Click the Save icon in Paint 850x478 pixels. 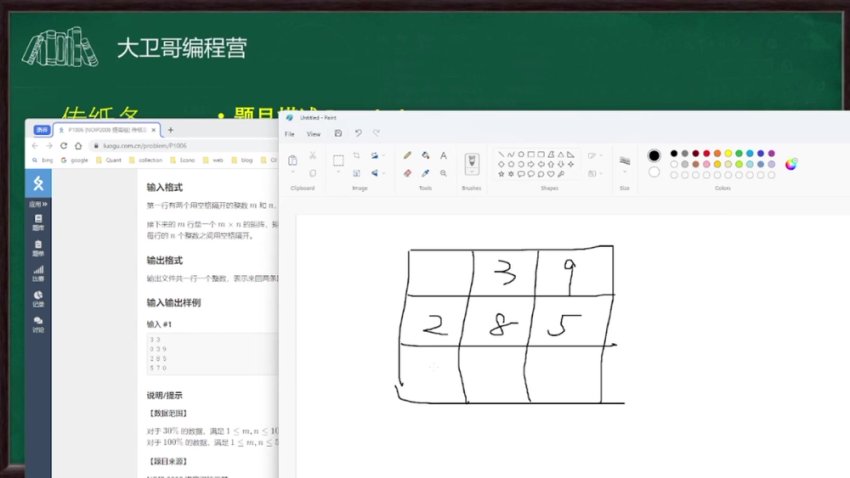pos(338,133)
